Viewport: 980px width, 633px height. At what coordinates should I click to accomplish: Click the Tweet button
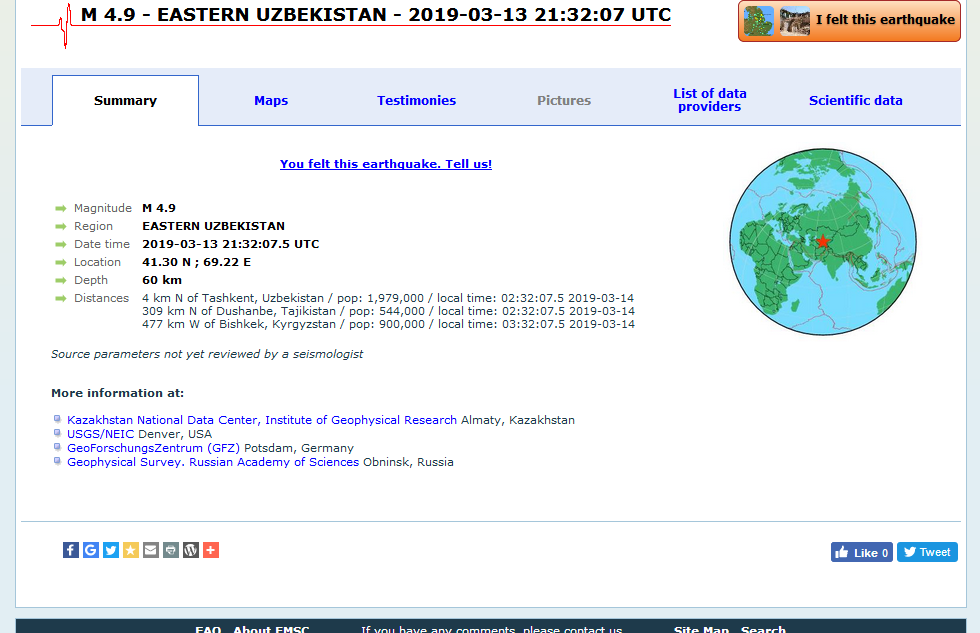(927, 552)
